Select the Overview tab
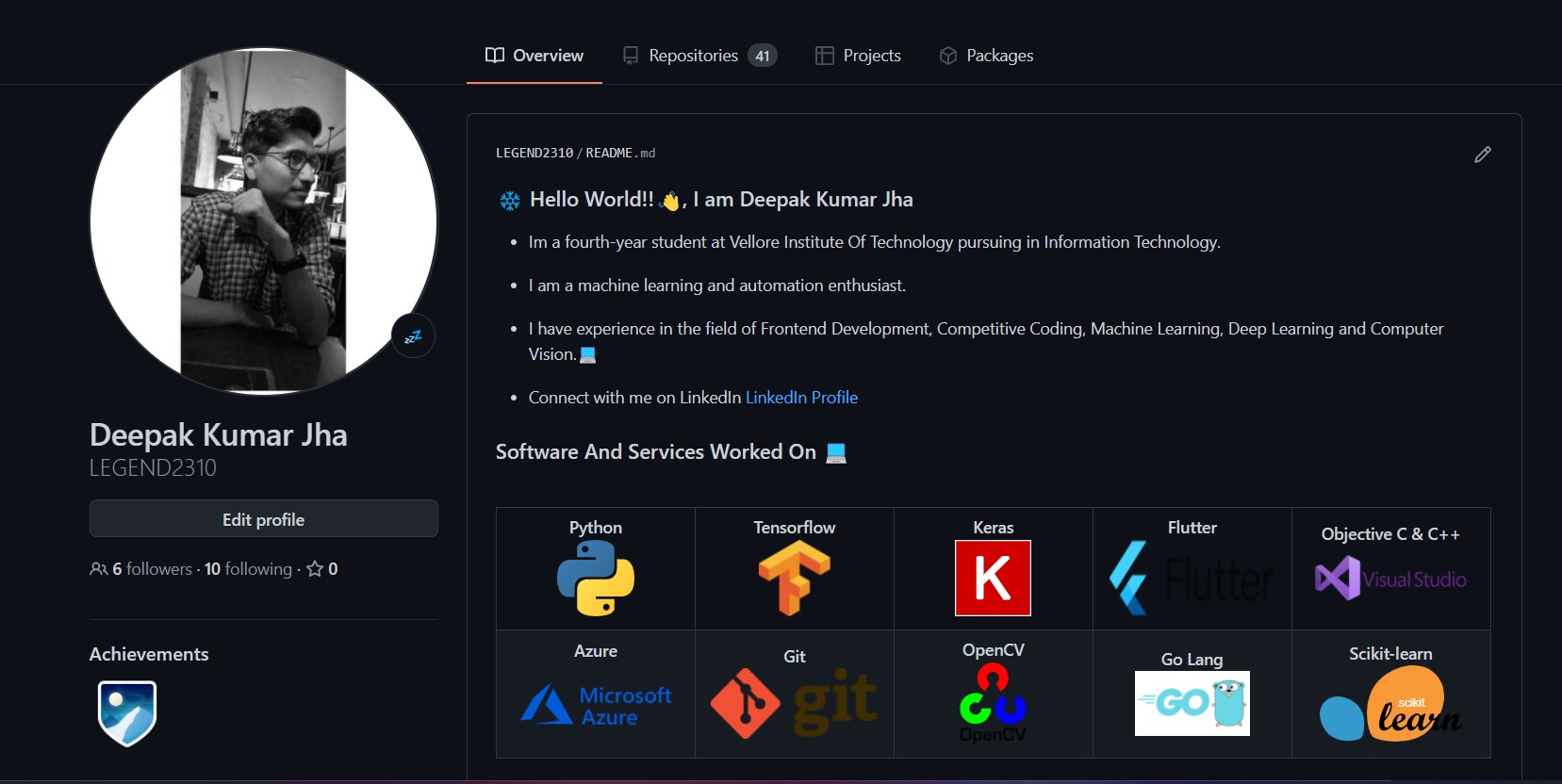Screen dimensions: 1562x784 [534, 56]
